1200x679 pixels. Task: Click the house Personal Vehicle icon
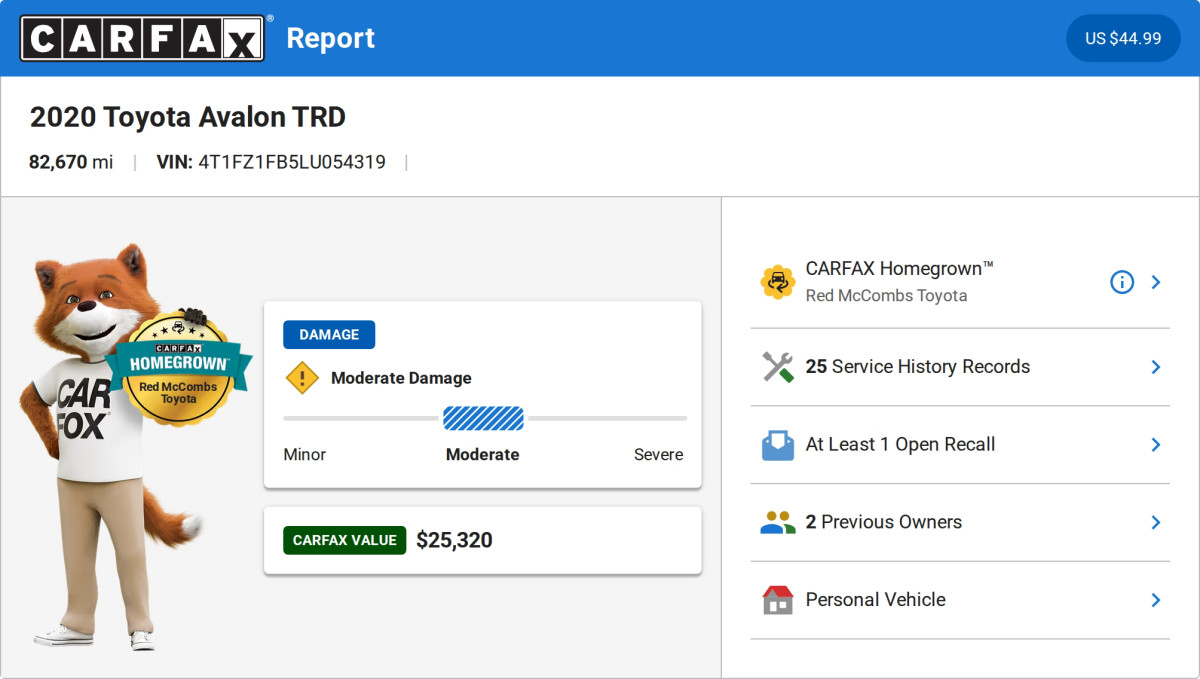pos(777,600)
